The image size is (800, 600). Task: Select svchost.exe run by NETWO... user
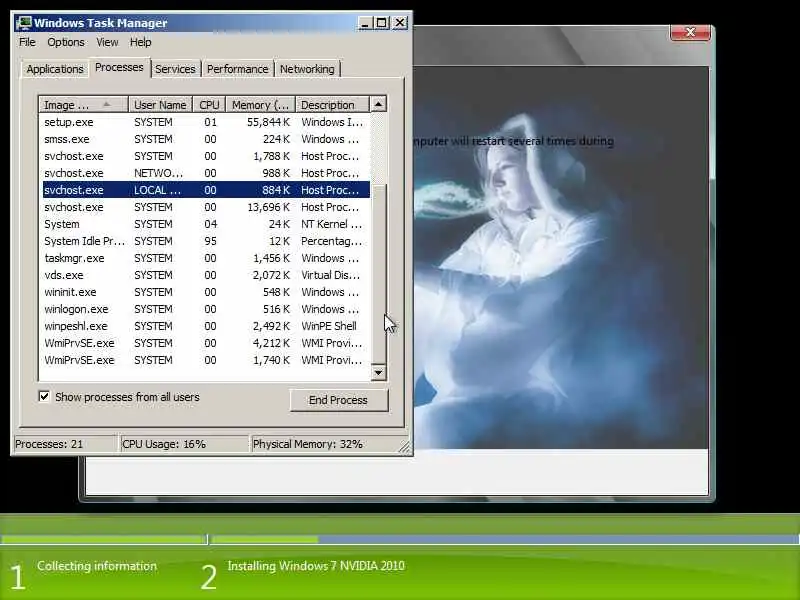coord(206,173)
